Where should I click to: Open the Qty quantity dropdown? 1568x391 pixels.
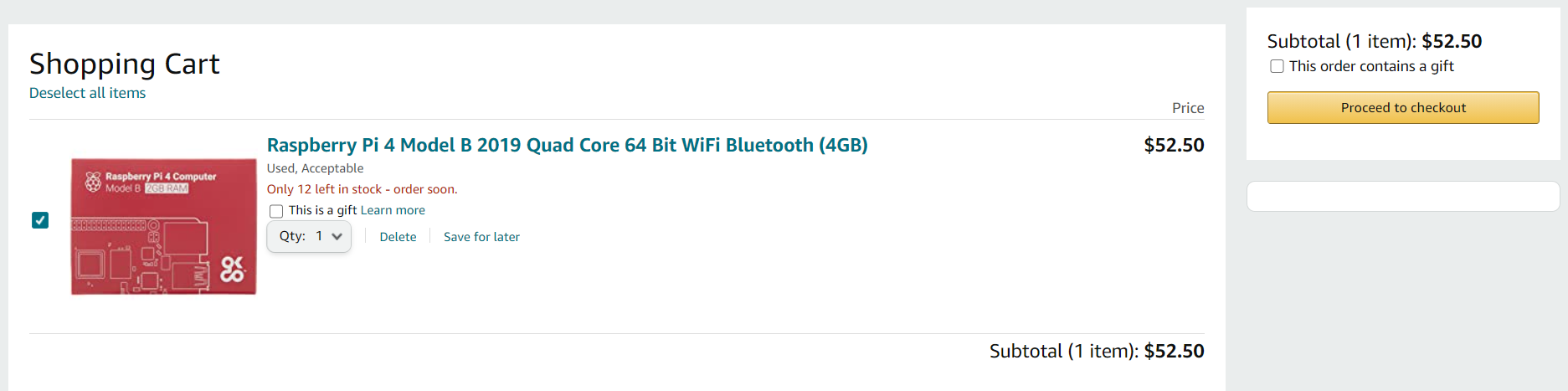tap(308, 237)
